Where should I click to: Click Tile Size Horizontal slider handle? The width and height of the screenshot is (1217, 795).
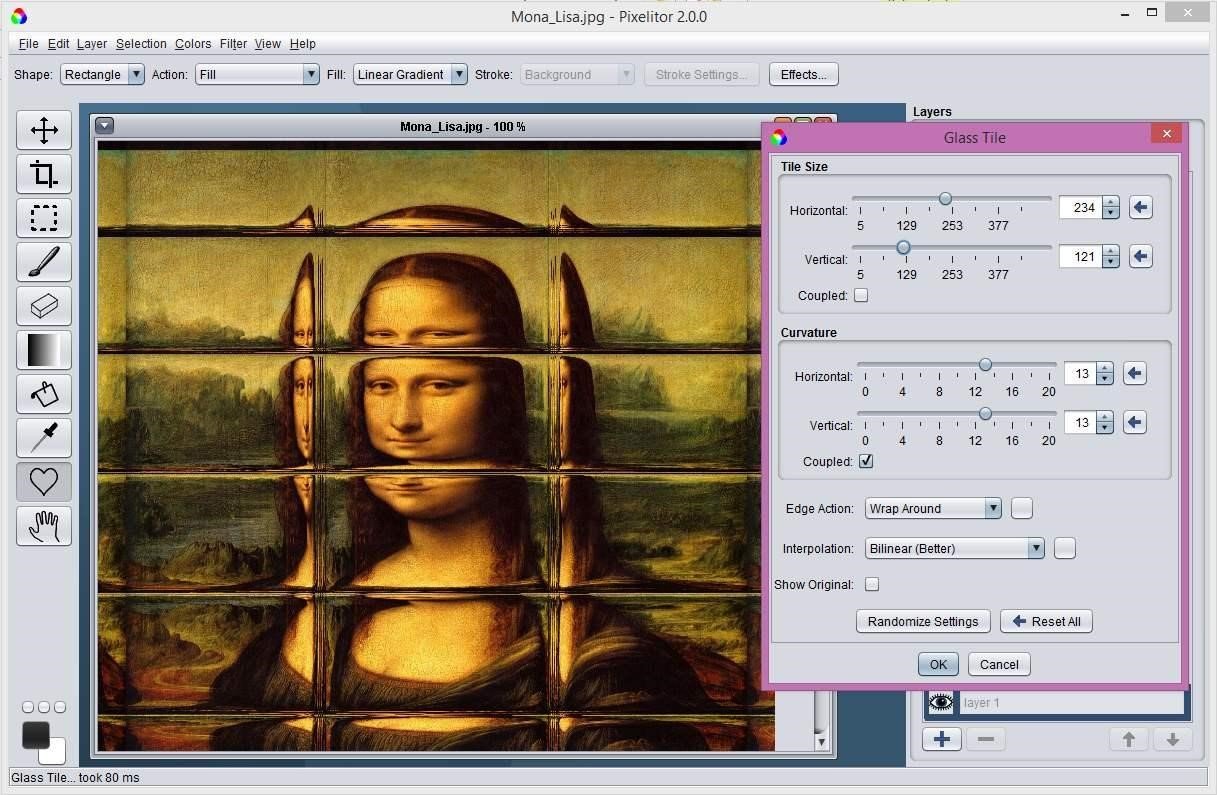(x=945, y=199)
